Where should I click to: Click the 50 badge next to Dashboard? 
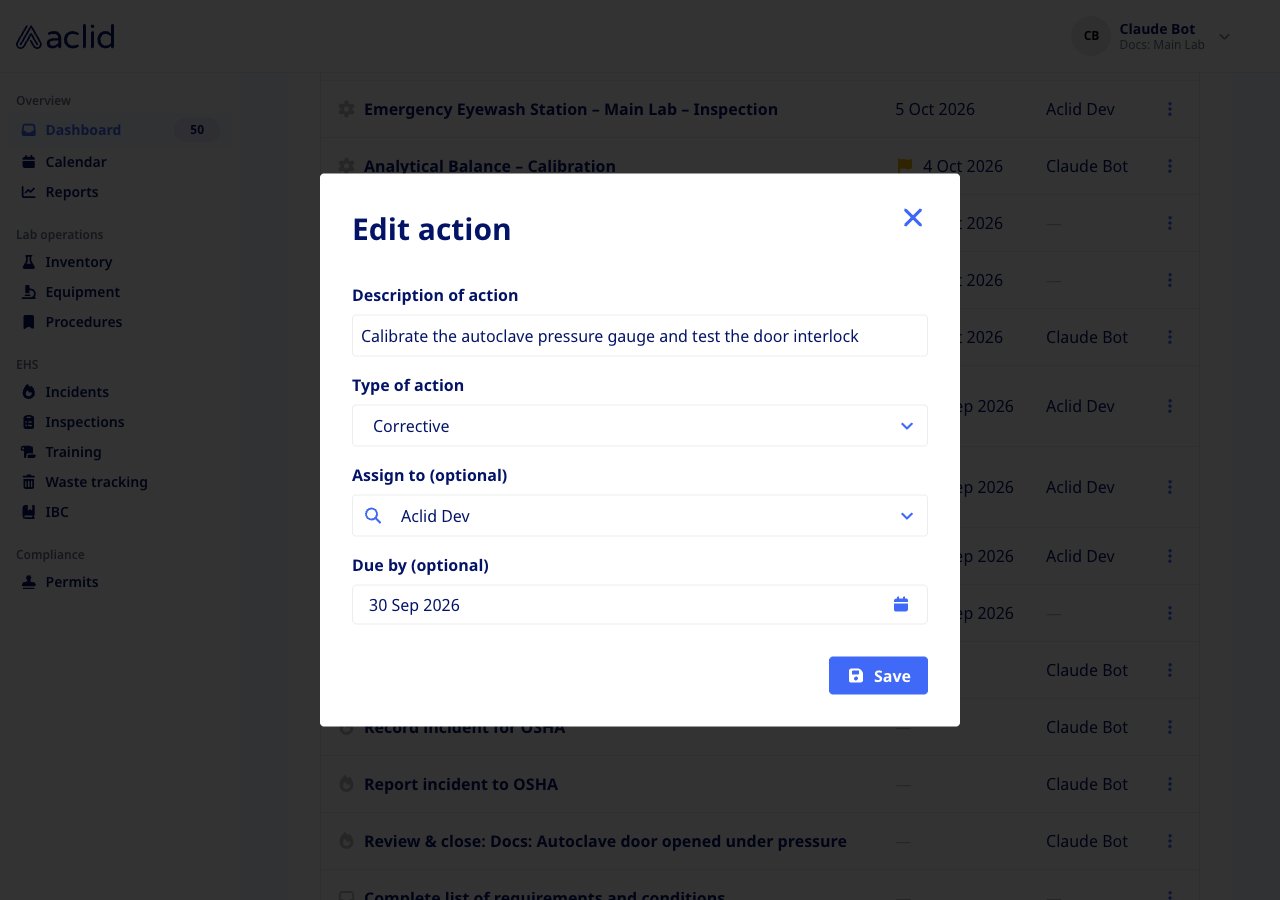point(197,130)
